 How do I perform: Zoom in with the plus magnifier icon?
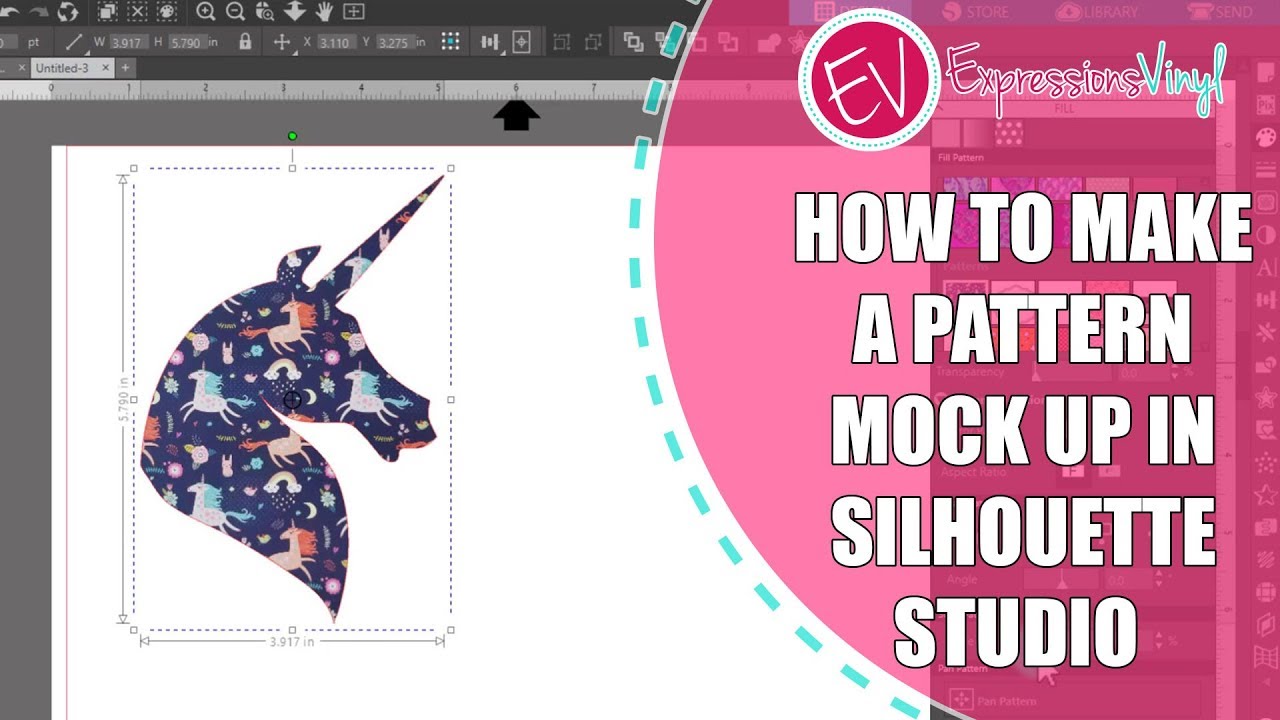(207, 12)
